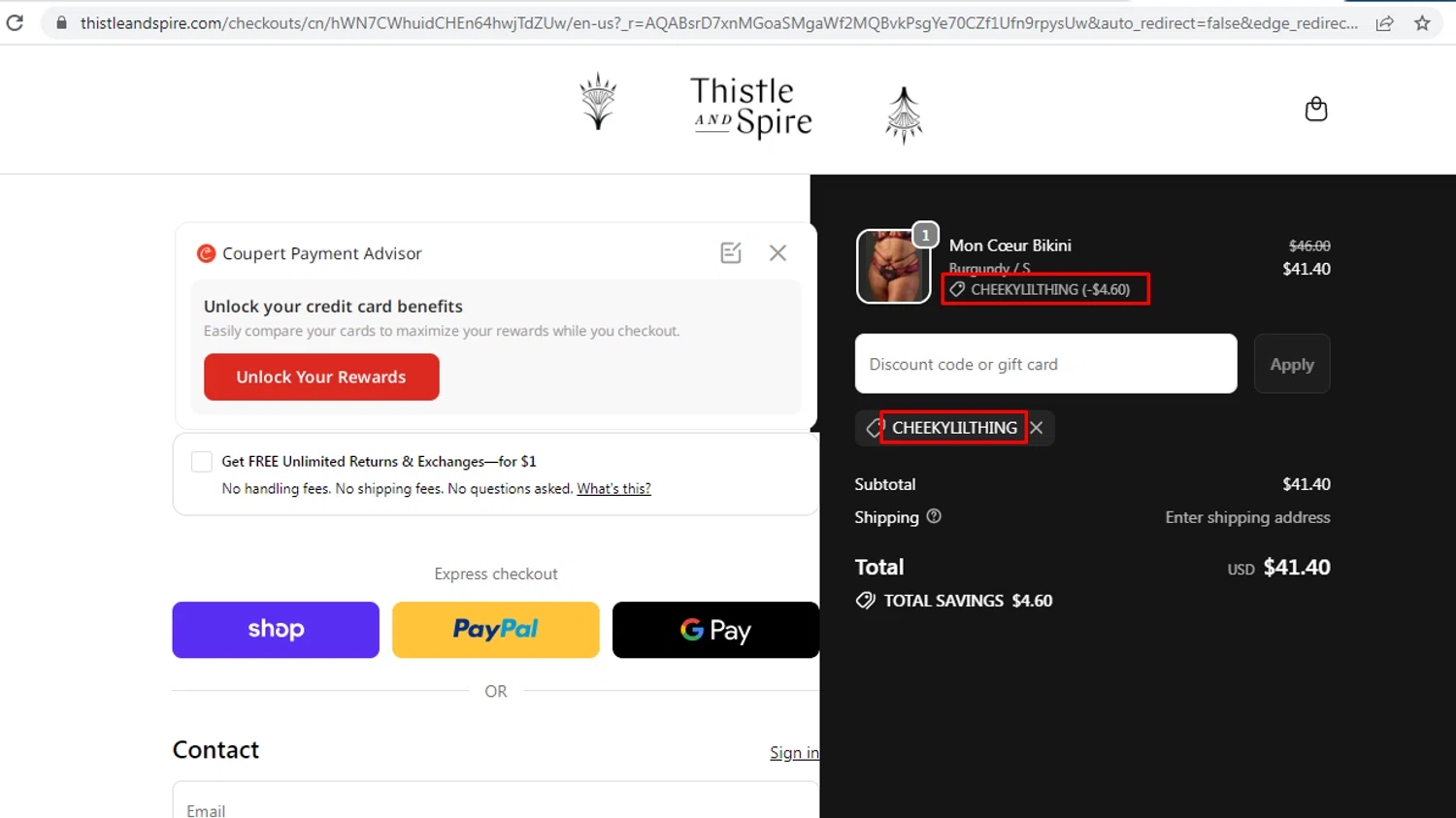
Task: Click the Thistle and Spire logo
Action: coord(751,109)
